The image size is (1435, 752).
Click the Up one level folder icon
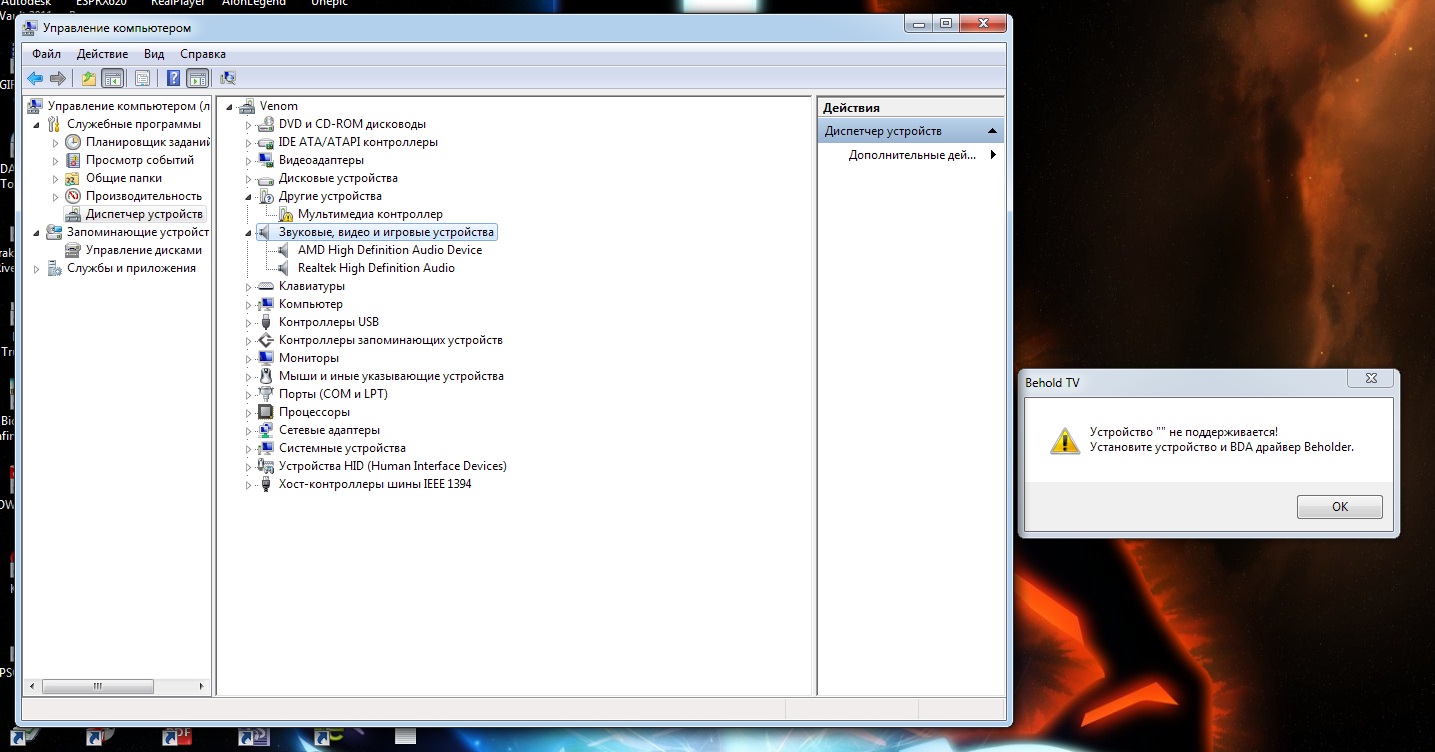89,78
